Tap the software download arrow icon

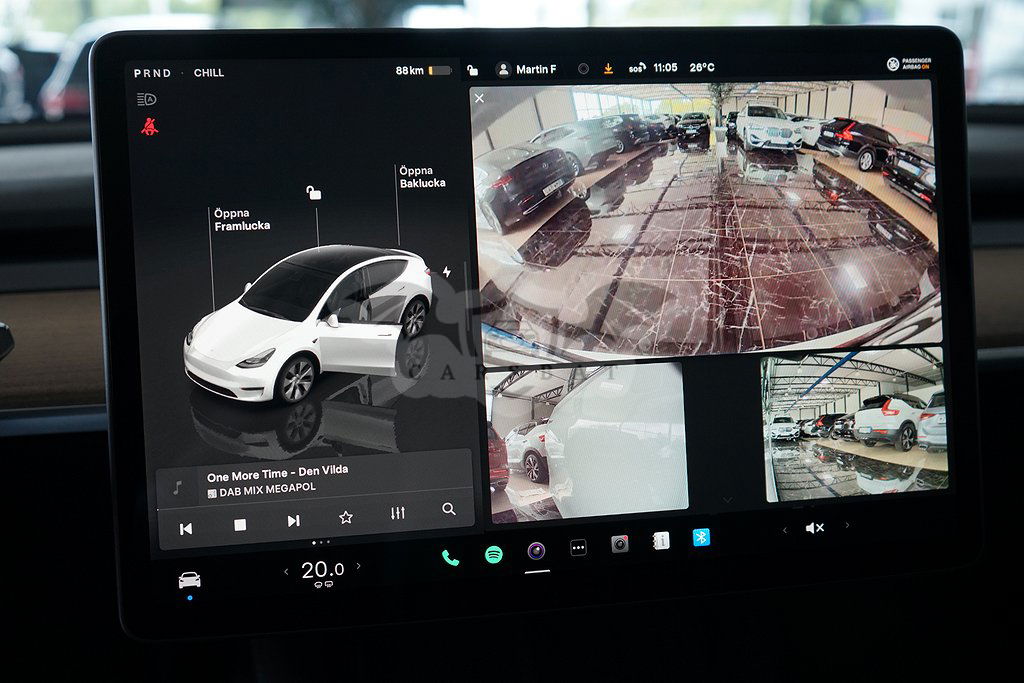[x=608, y=69]
